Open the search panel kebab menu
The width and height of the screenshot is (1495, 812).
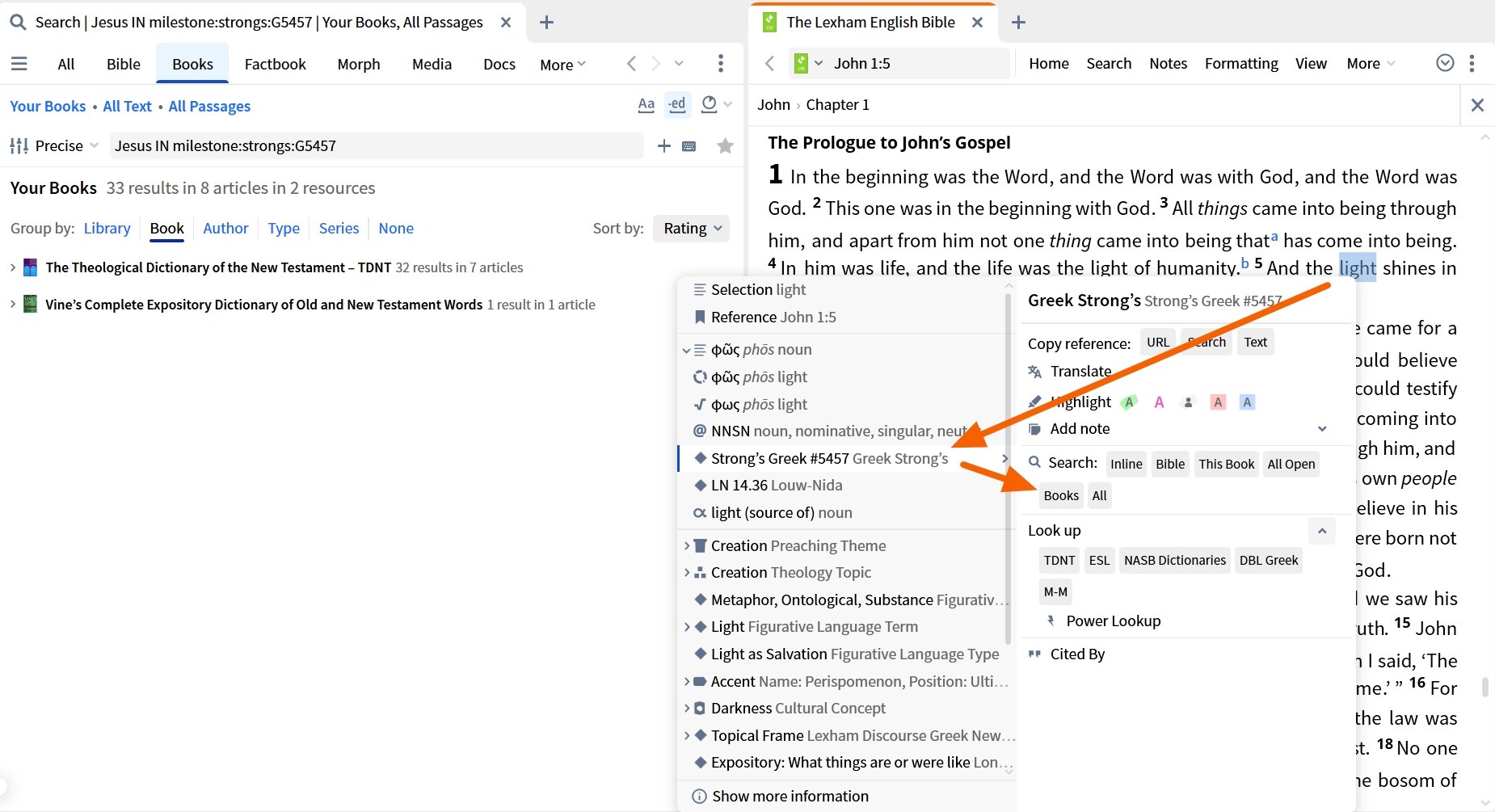click(x=721, y=64)
